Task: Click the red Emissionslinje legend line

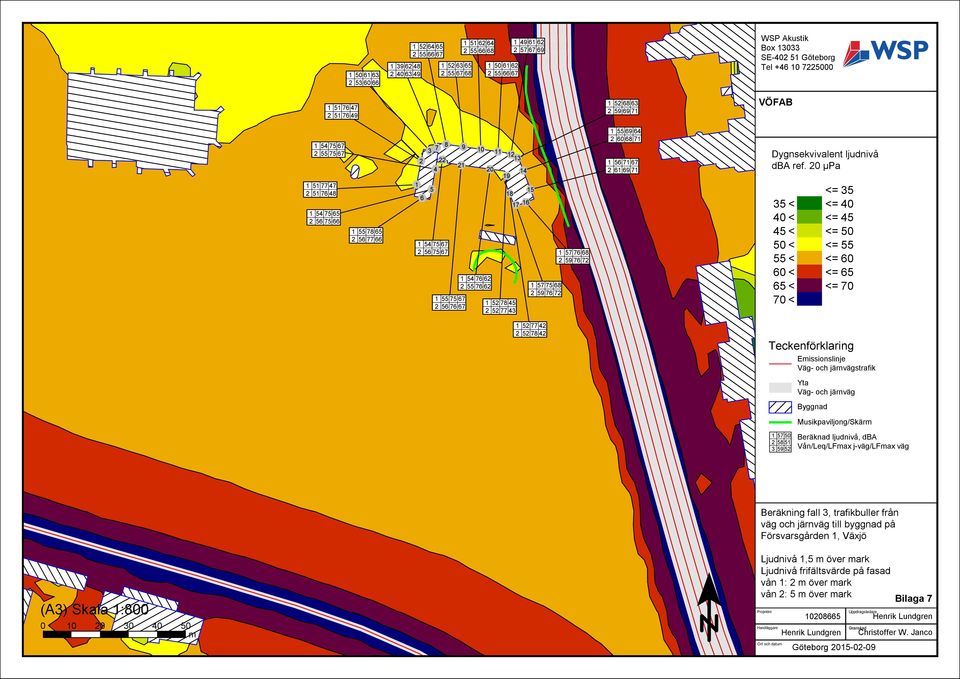Action: pyautogui.click(x=781, y=364)
